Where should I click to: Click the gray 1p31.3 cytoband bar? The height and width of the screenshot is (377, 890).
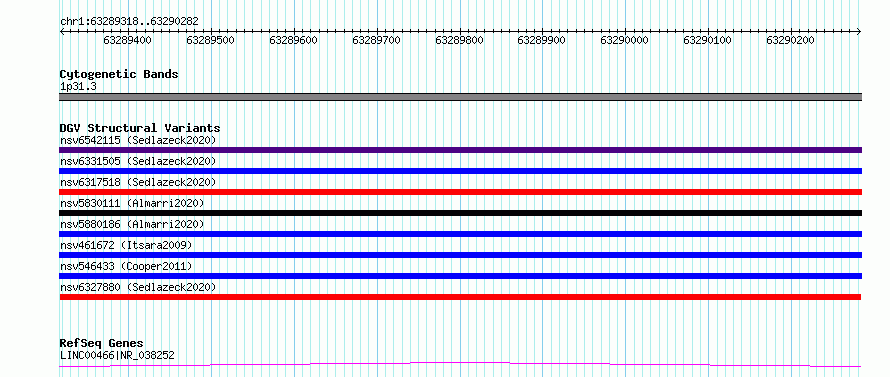tap(460, 97)
